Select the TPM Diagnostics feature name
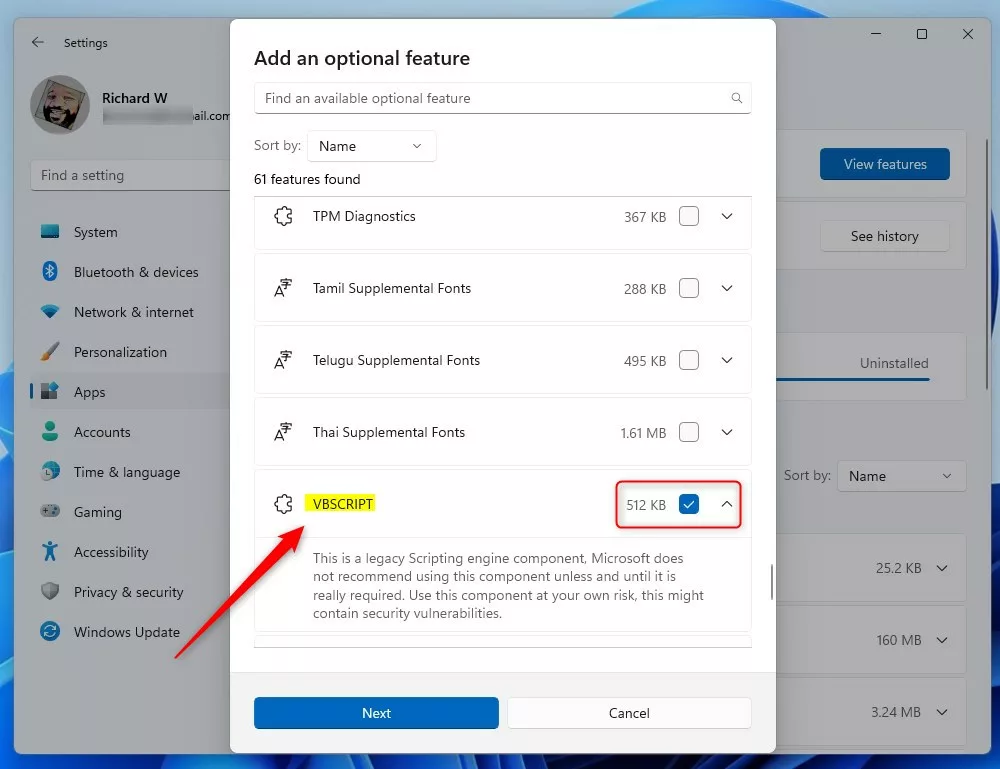Screen dimensions: 1000x769 point(364,216)
